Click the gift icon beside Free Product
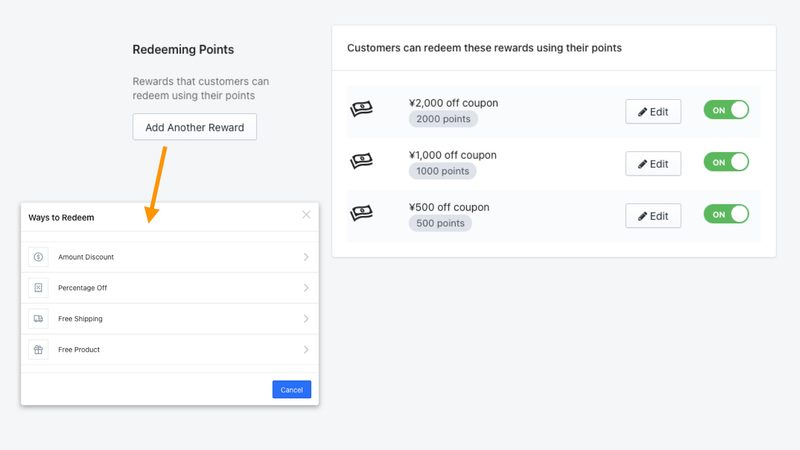The height and width of the screenshot is (450, 800). point(38,349)
